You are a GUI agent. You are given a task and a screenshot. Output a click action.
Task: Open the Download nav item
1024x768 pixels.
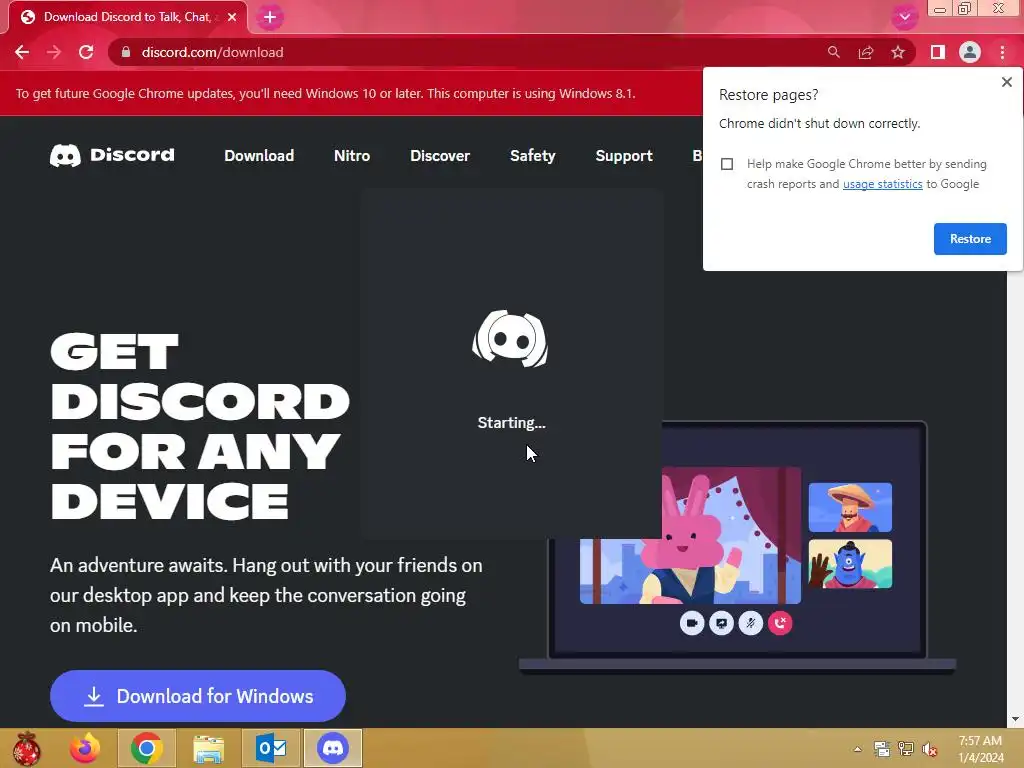(259, 156)
